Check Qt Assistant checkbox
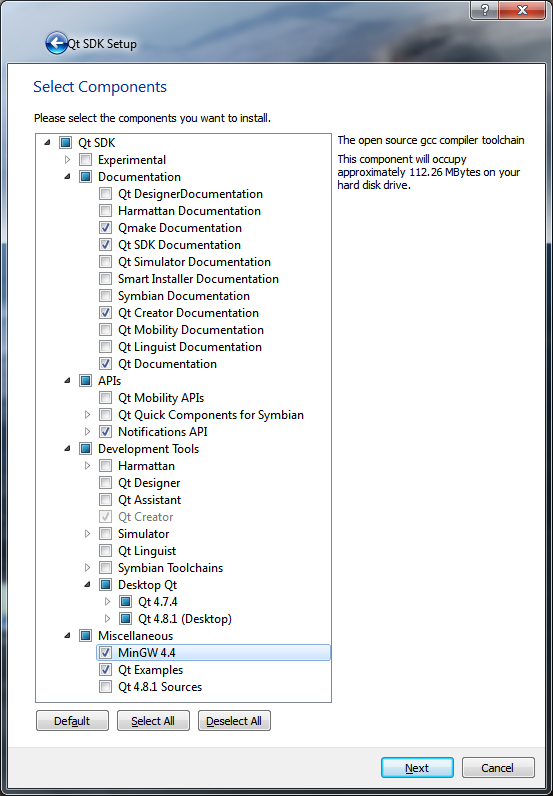Screen dimensions: 553x796 [105, 500]
